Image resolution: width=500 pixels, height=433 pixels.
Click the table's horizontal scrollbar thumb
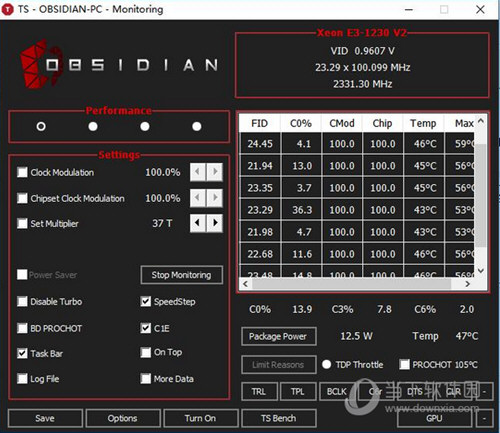(352, 284)
